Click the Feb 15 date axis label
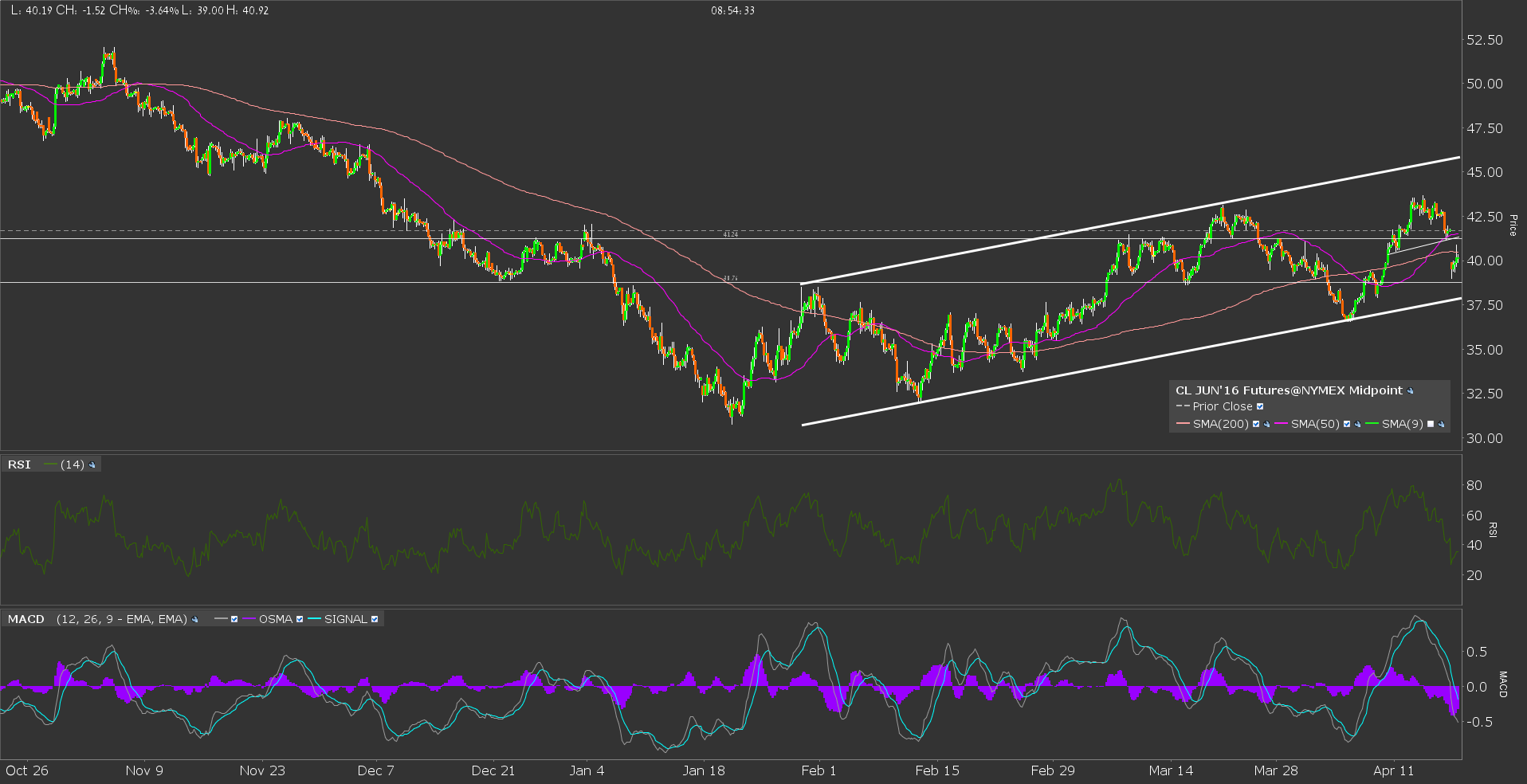 pos(937,771)
